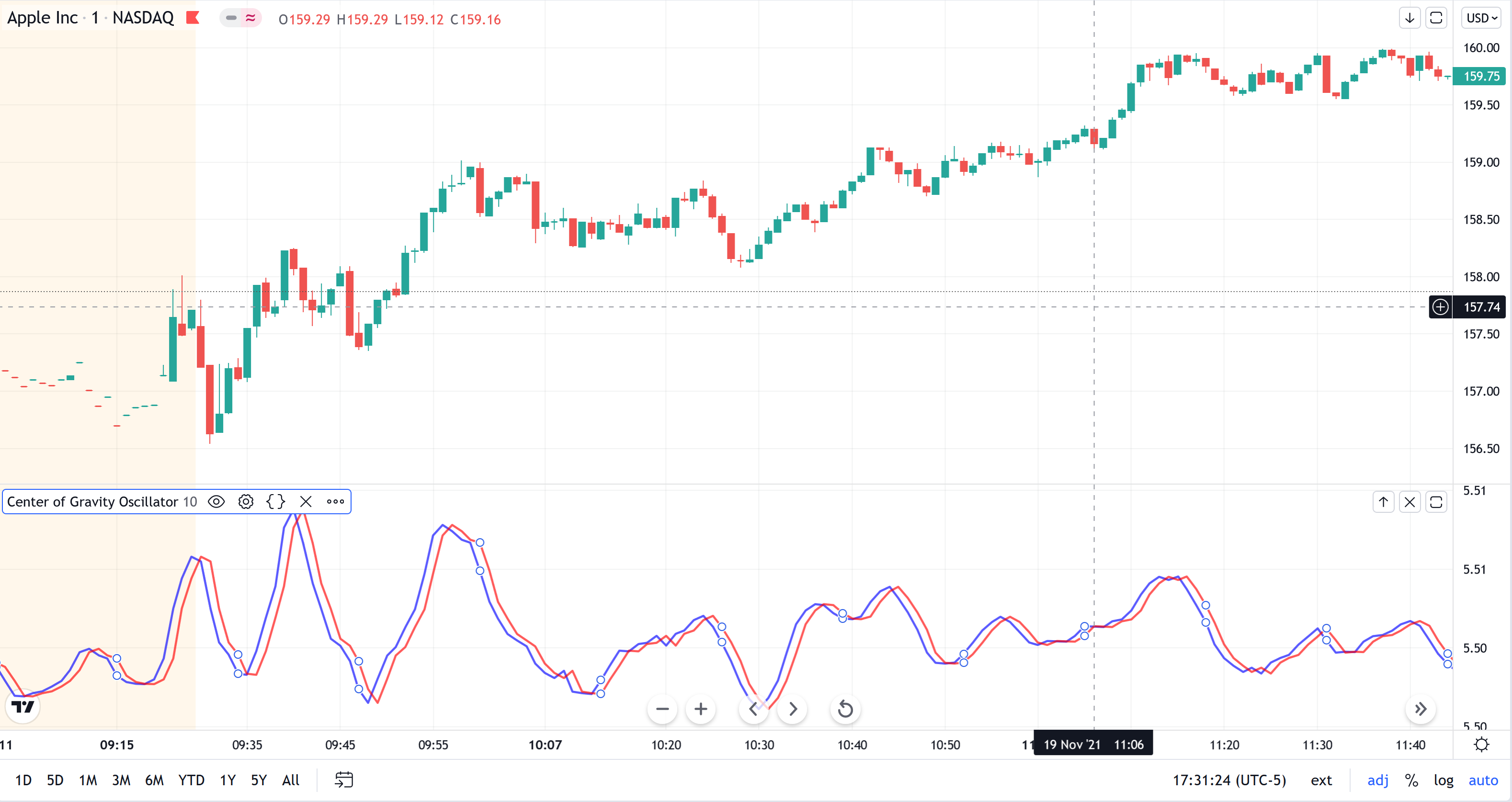
Task: Move oscillator pane up arrow
Action: 1384,502
